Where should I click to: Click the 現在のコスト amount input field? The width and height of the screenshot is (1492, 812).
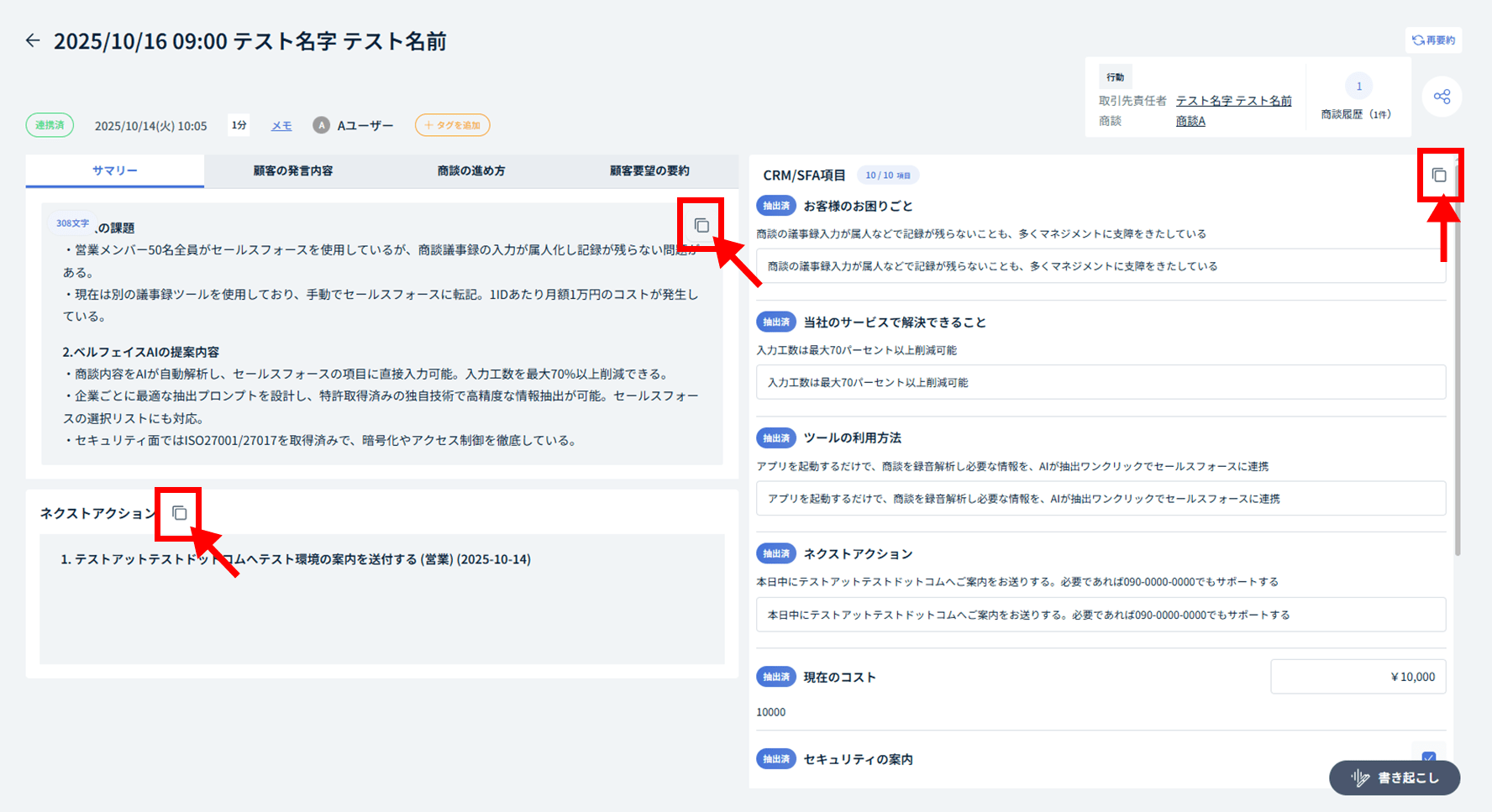point(1358,677)
